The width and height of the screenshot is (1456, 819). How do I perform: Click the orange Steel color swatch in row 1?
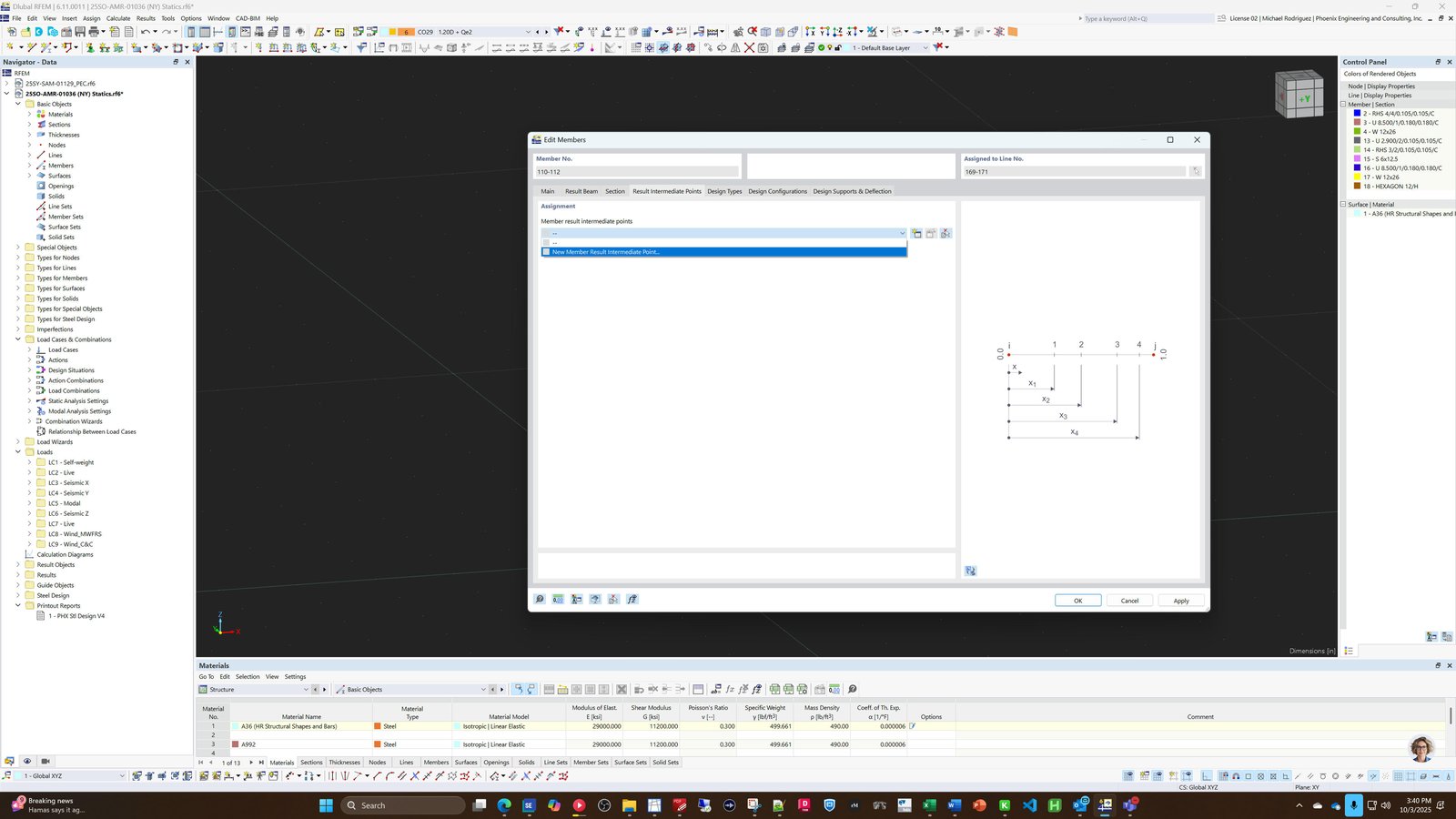378,726
